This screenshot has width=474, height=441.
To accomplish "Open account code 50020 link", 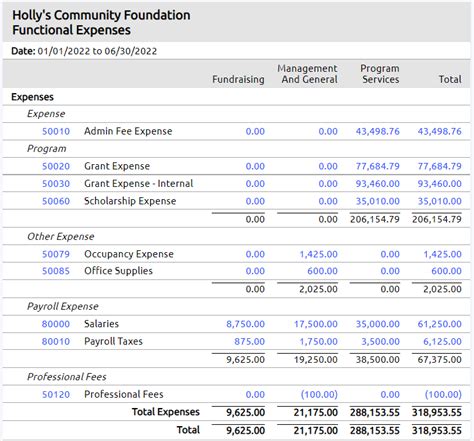I will (56, 166).
